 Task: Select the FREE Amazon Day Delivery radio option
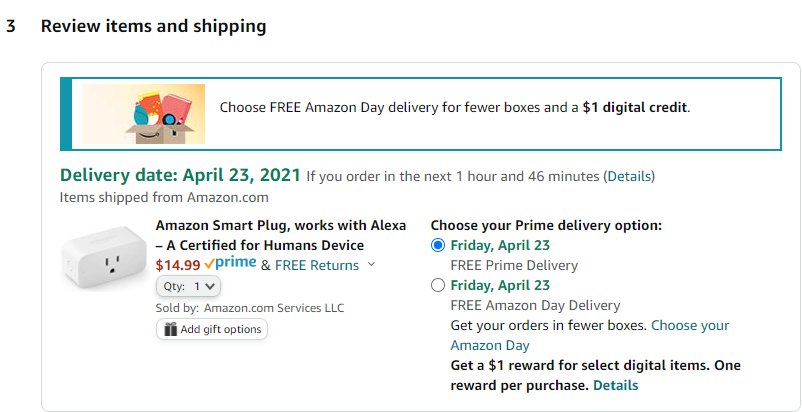[437, 285]
